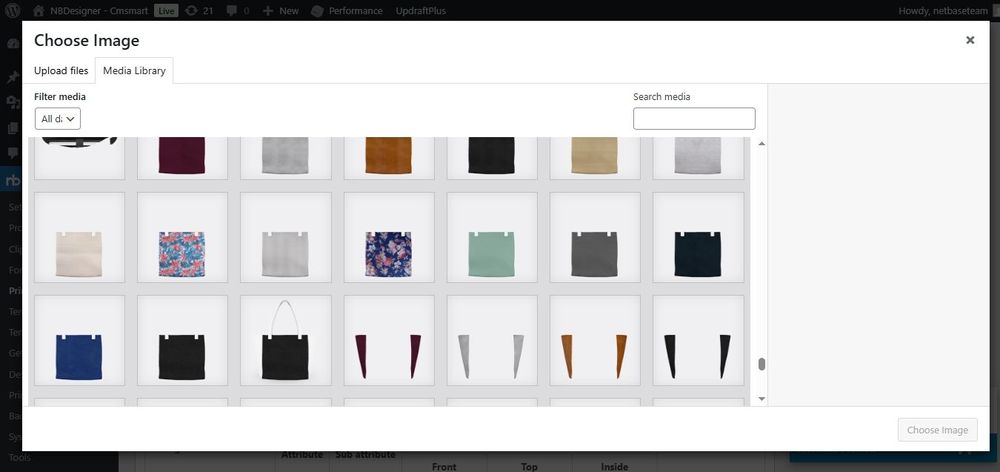The height and width of the screenshot is (472, 1000).
Task: Choose the solid blue bag thumbnail
Action: click(x=79, y=340)
